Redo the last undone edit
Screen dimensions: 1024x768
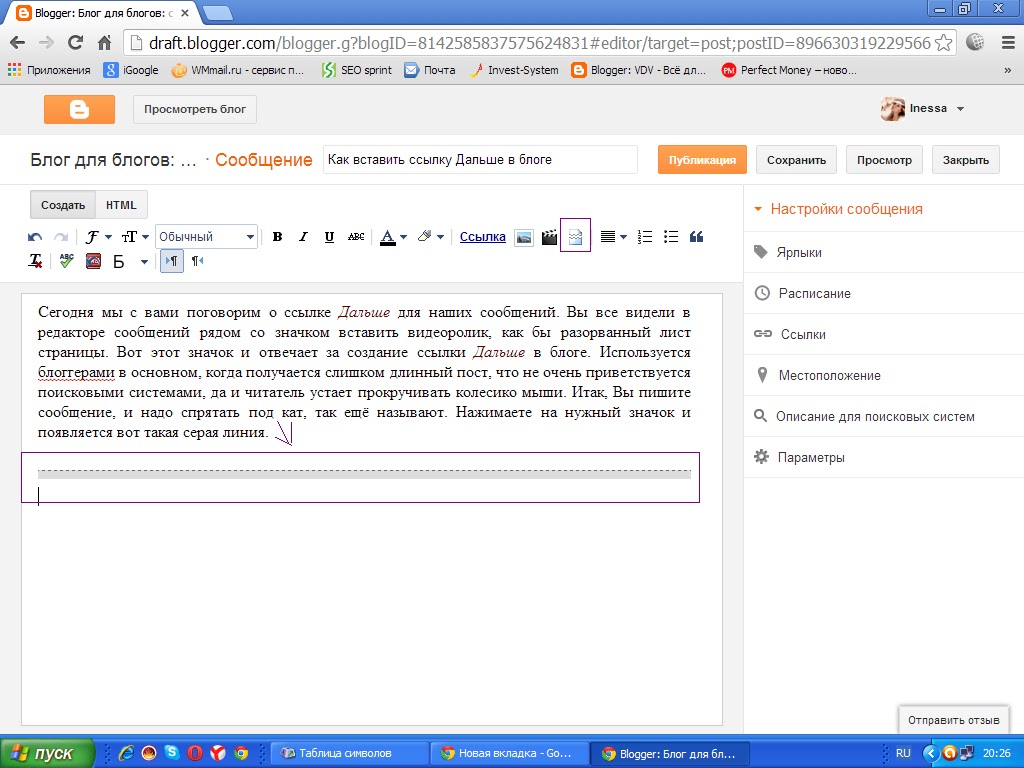(x=61, y=236)
